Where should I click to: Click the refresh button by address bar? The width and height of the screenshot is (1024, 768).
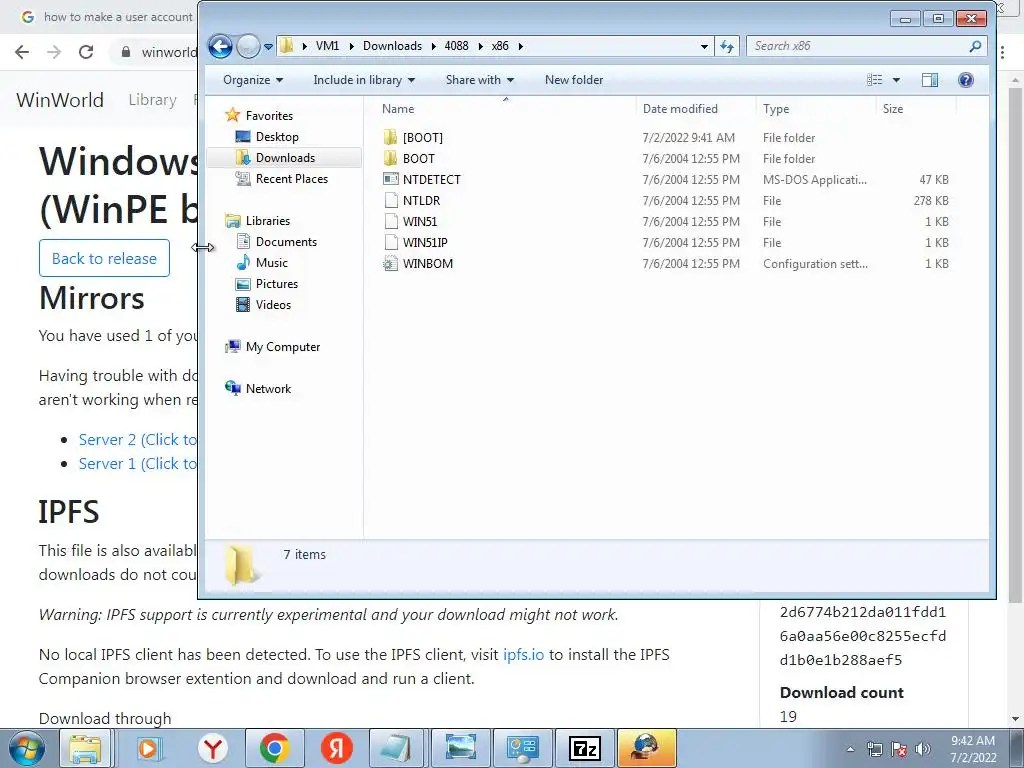(x=727, y=46)
